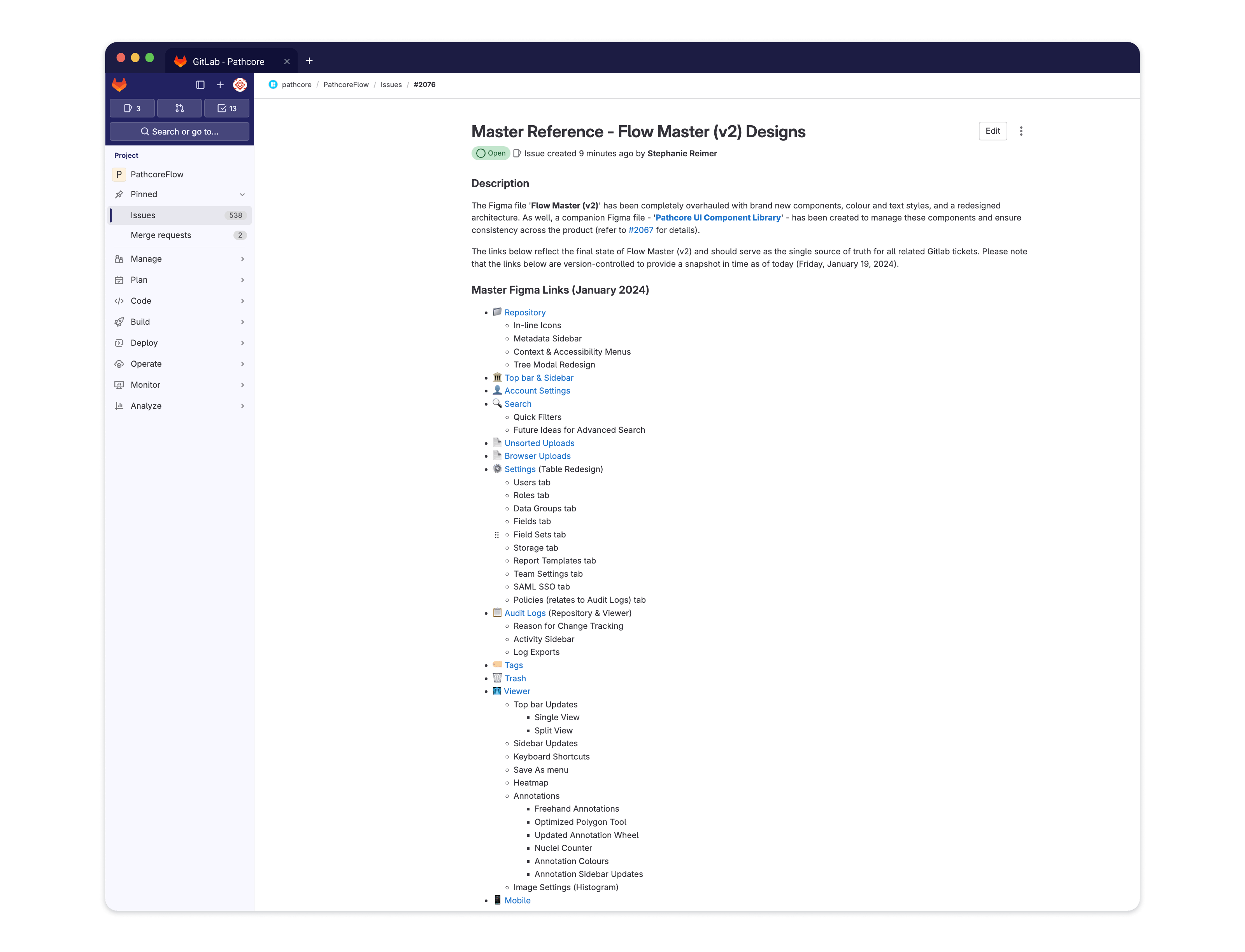Open the Viewer Figma link
Screen dimensions: 1245x952
[517, 691]
